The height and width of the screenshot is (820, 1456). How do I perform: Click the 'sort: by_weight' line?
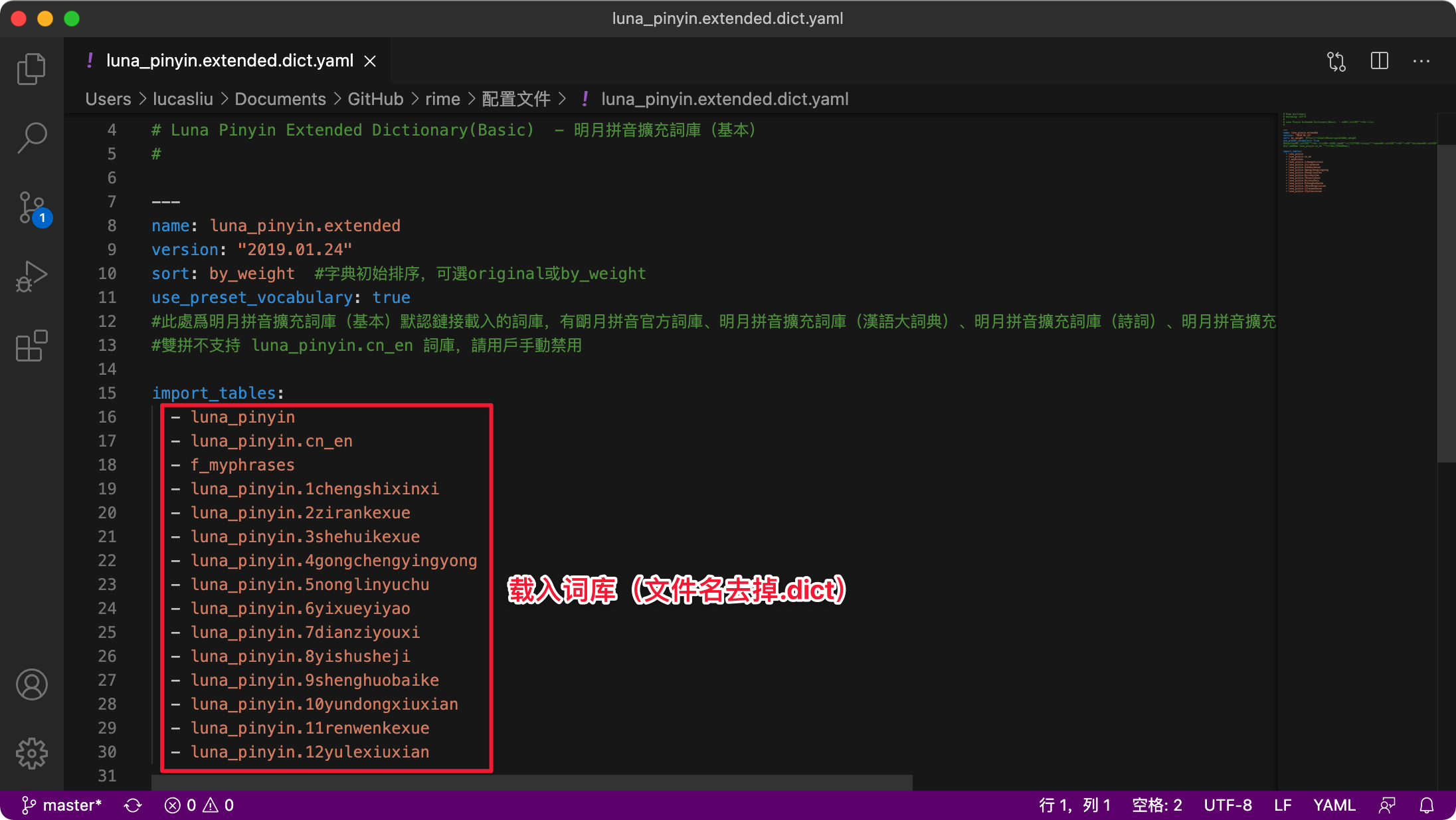[x=223, y=273]
